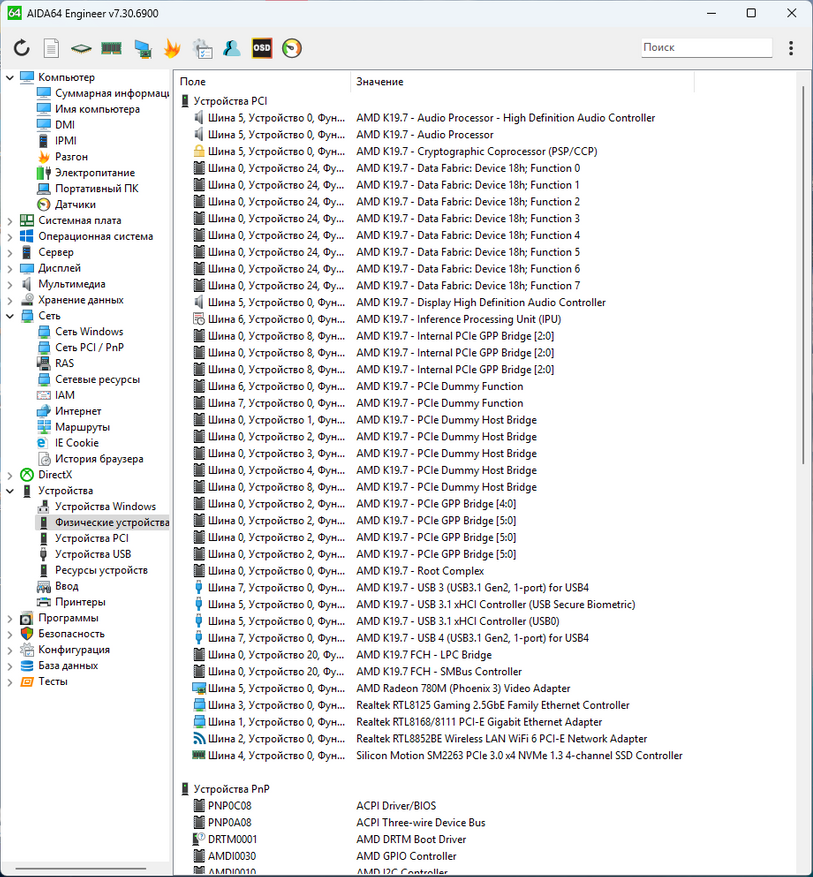
Task: Click the Refresh toolbar icon
Action: [x=22, y=48]
